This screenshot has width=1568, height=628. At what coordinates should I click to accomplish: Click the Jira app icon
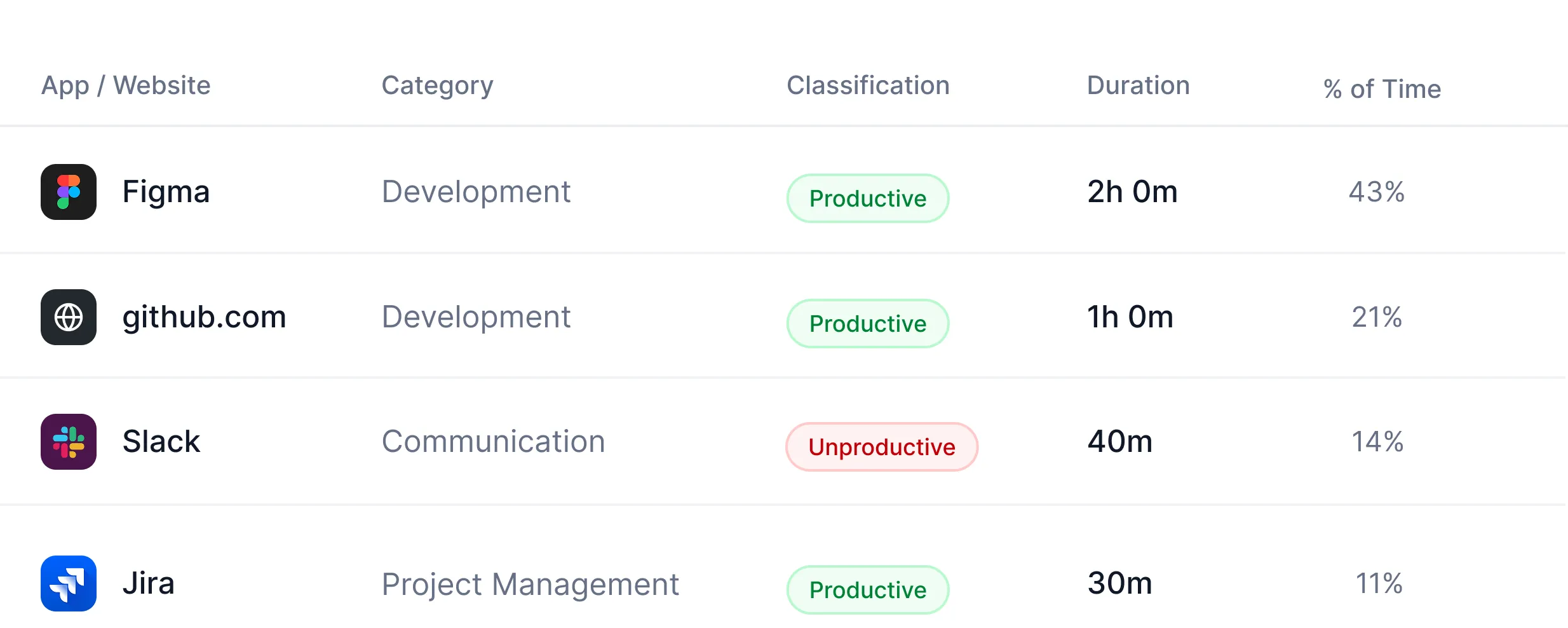click(69, 584)
